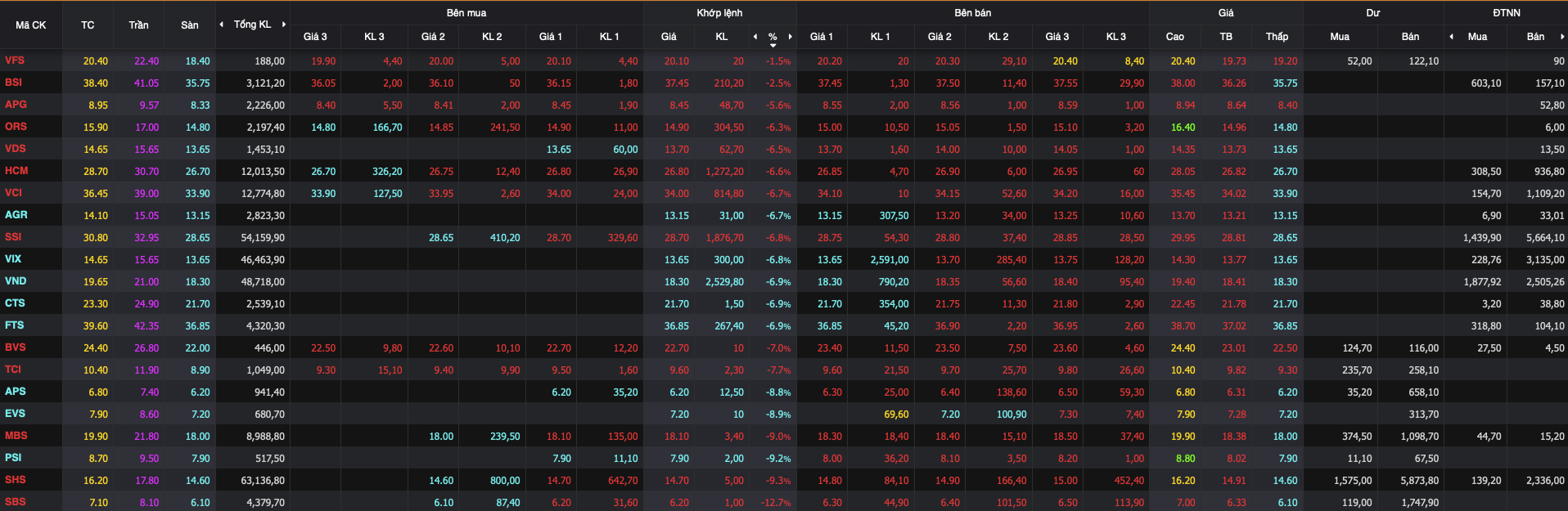Open the VDS stock ticker
This screenshot has width=1568, height=511.
(15, 149)
